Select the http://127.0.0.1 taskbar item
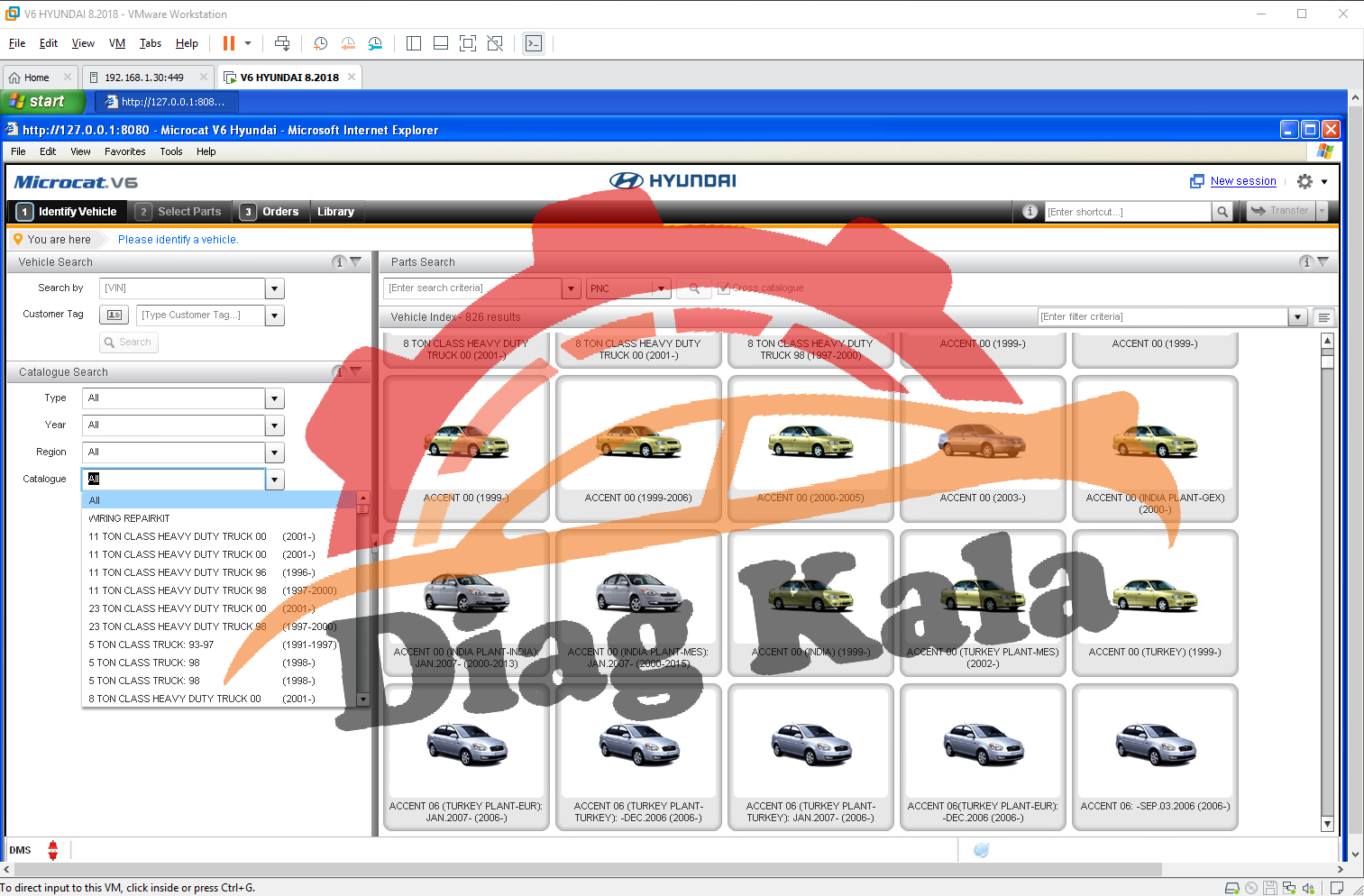The image size is (1364, 896). point(167,102)
